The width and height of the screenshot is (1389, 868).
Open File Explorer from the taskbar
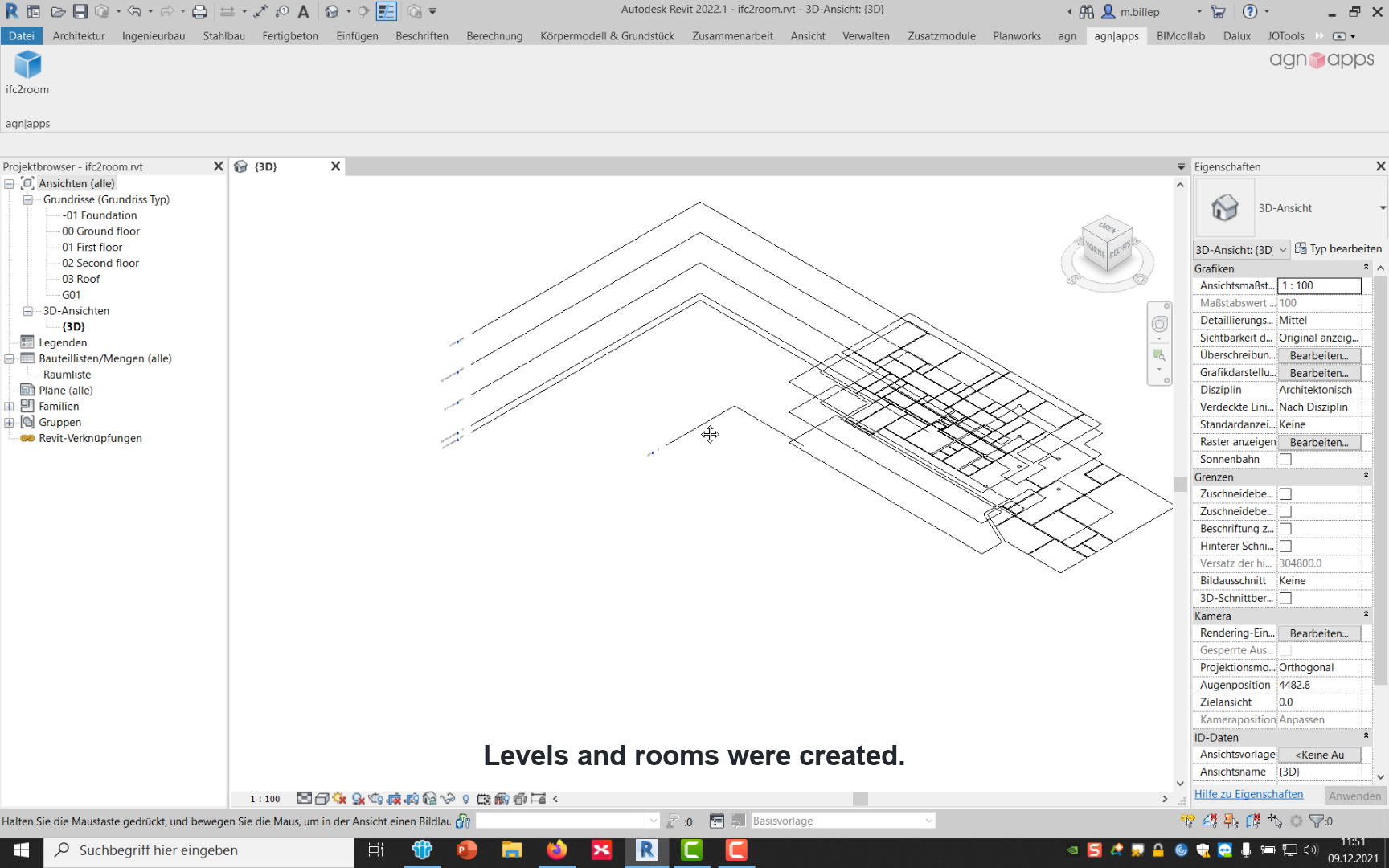click(x=511, y=850)
